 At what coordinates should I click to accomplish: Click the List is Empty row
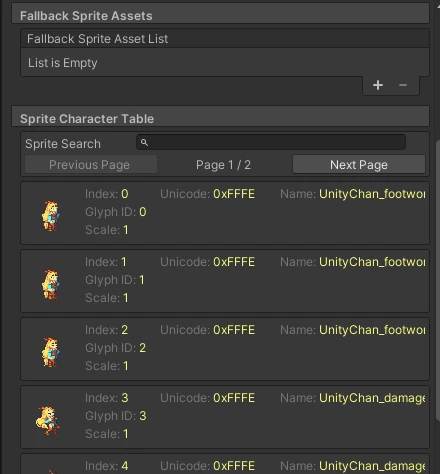pos(225,62)
